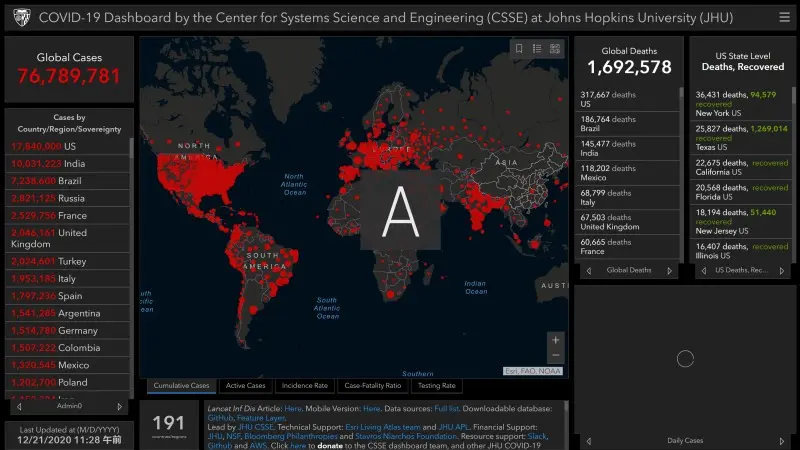Open the Feature Layer link
The image size is (800, 450).
260,418
